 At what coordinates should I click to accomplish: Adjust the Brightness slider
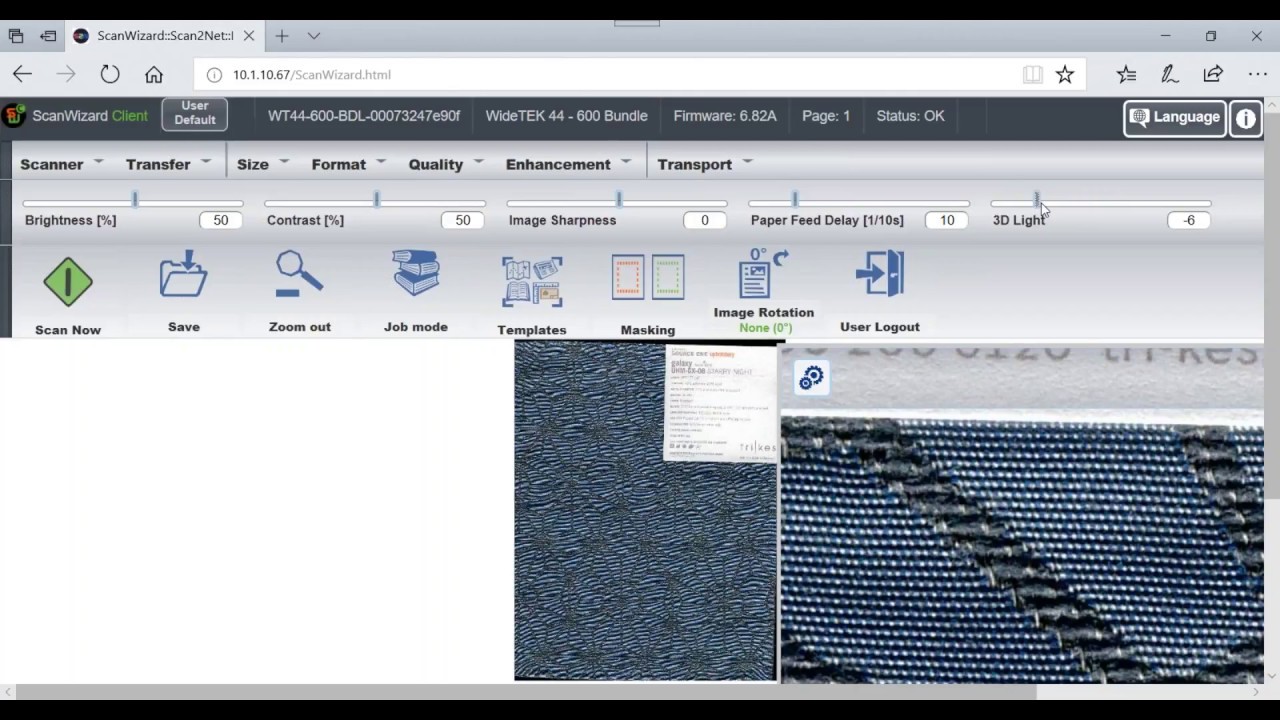pyautogui.click(x=134, y=198)
